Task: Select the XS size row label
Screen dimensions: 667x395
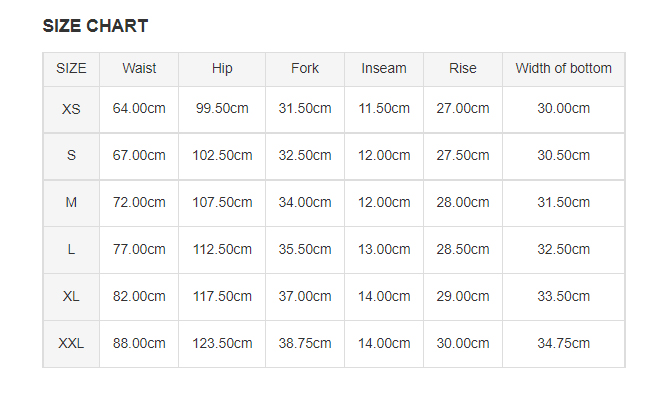Action: [71, 109]
